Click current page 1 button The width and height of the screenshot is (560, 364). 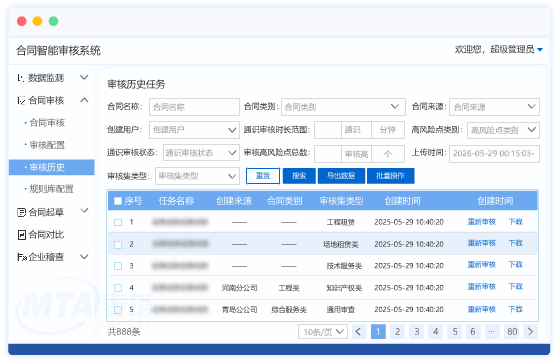[378, 332]
